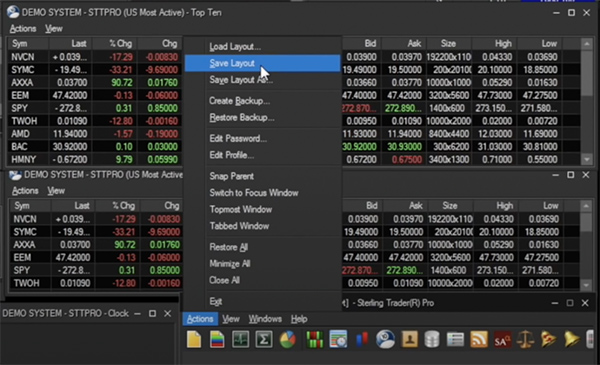This screenshot has width=600, height=365.
Task: Click the color-striped document toolbar icon
Action: click(x=217, y=339)
